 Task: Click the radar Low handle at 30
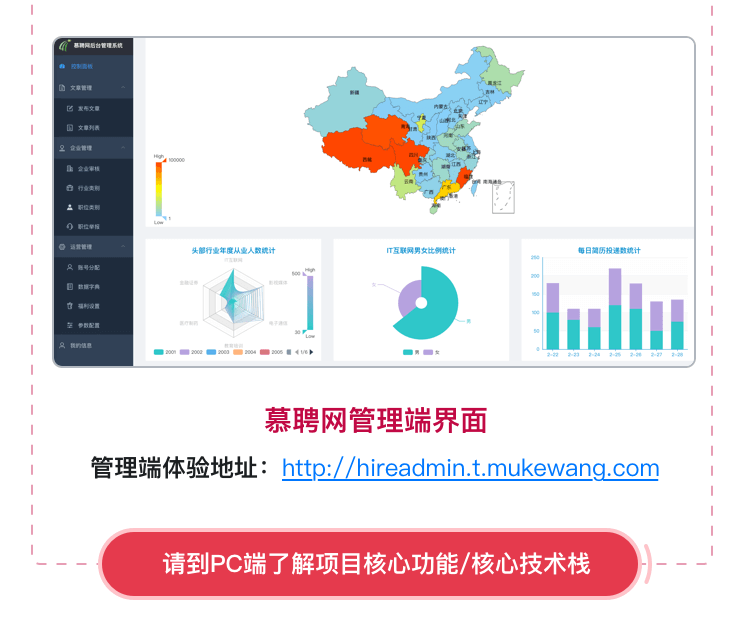coord(305,332)
